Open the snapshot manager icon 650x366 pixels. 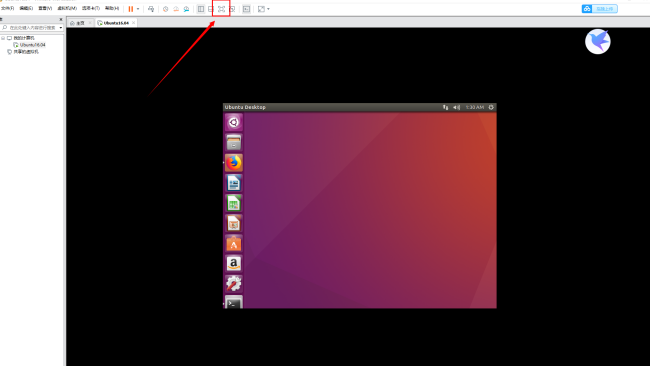(x=187, y=9)
